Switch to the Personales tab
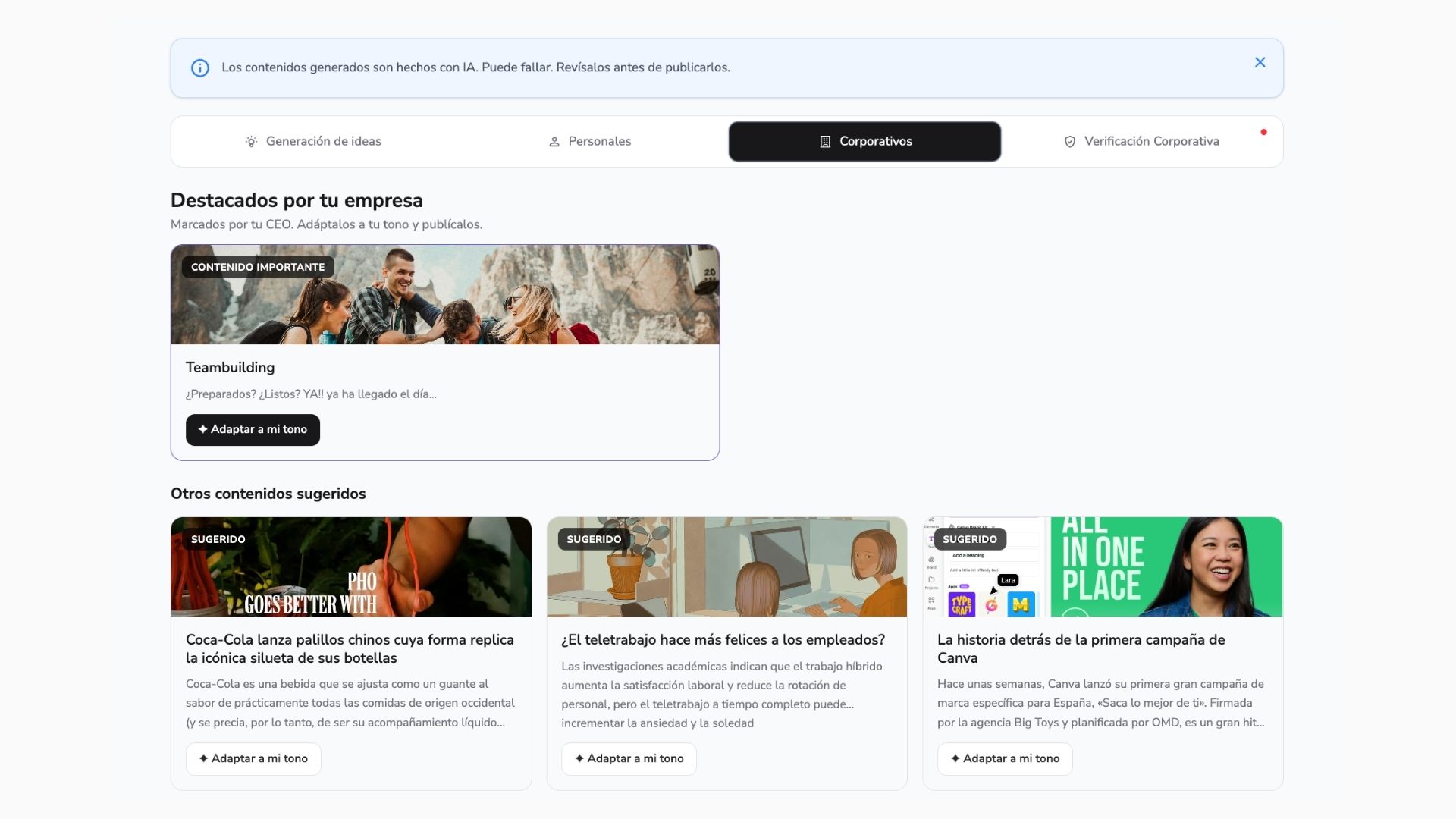The image size is (1456, 819). (x=589, y=141)
